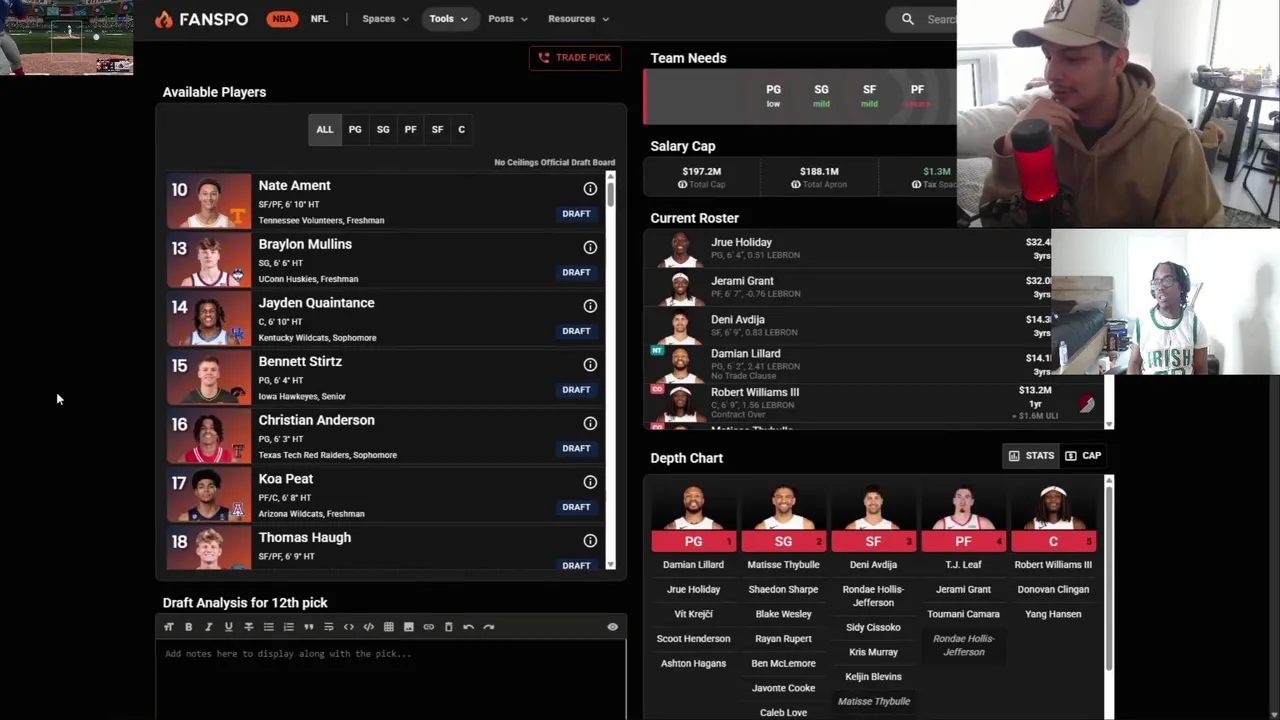
Task: Toggle the notes preview eye icon
Action: [x=612, y=627]
